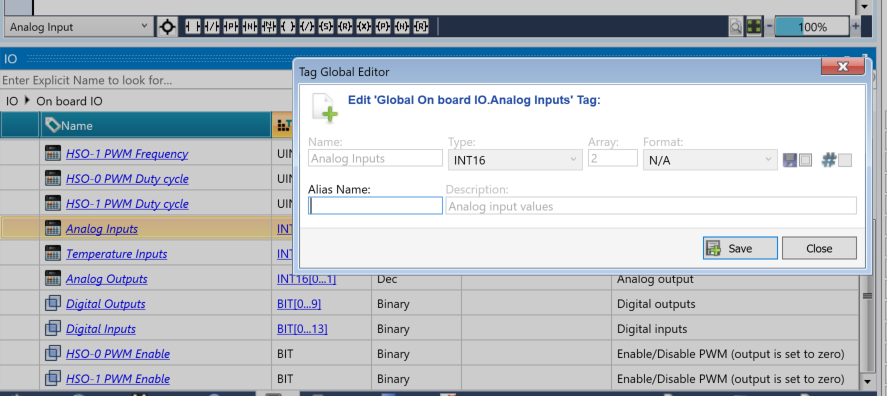887x396 pixels.
Task: Insert the N/T transition contact element
Action: 269,26
